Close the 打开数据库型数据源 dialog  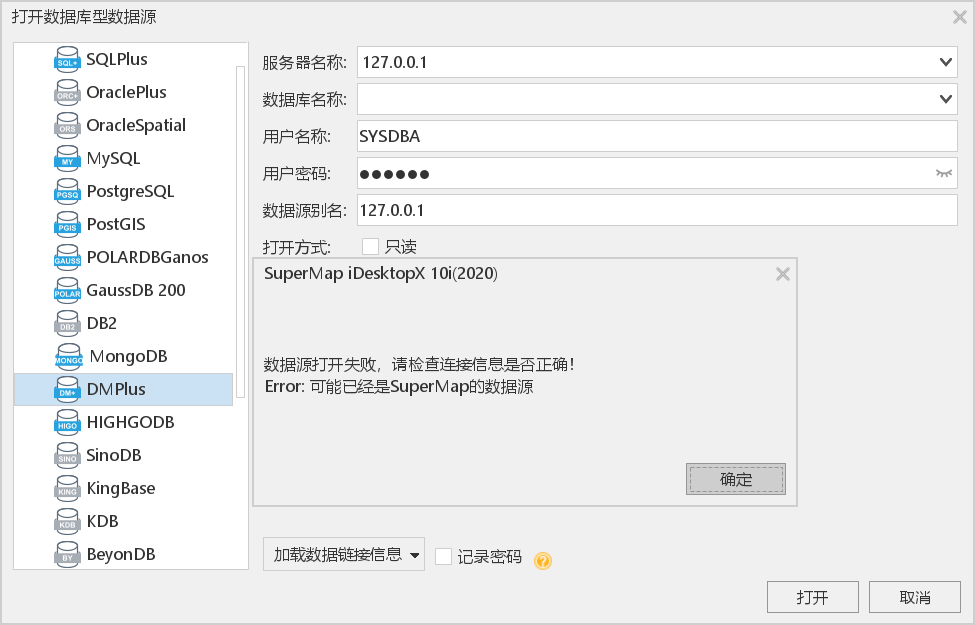[959, 17]
